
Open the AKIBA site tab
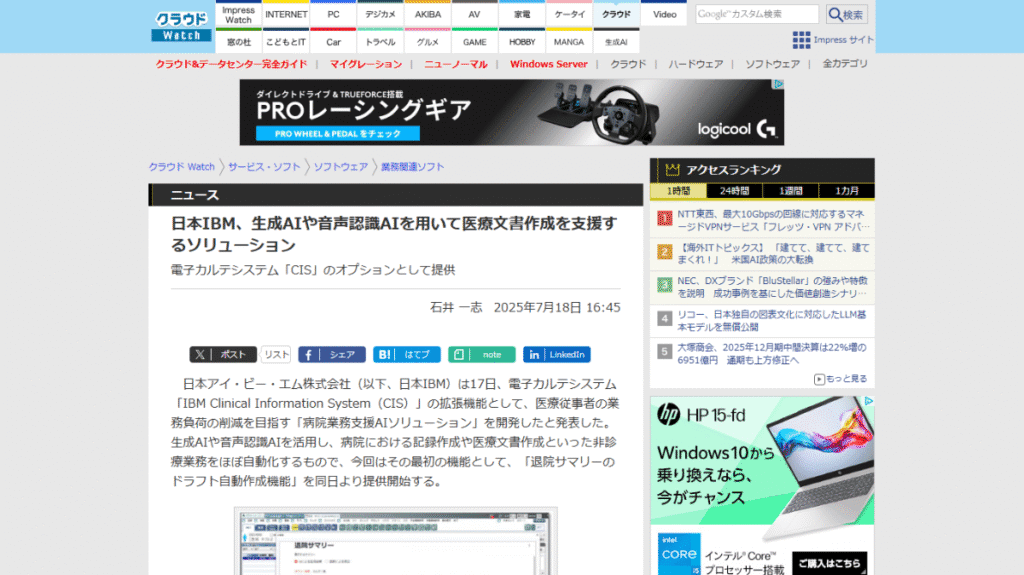(x=428, y=14)
